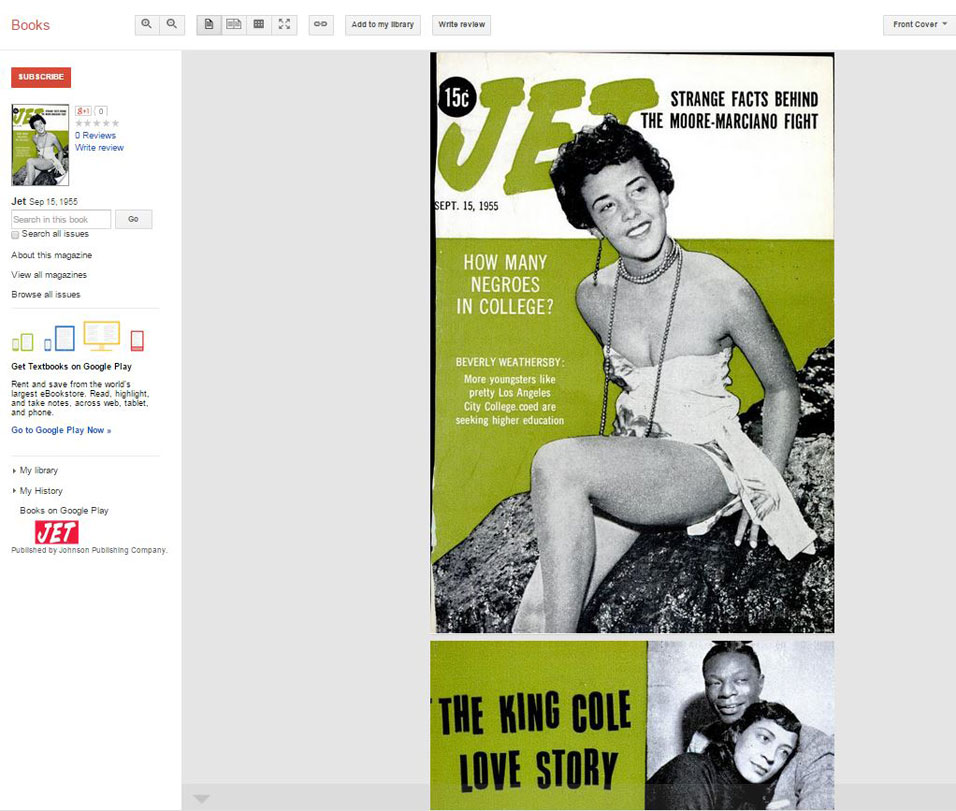Click the Google +1 button
This screenshot has height=811, width=956.
84,111
